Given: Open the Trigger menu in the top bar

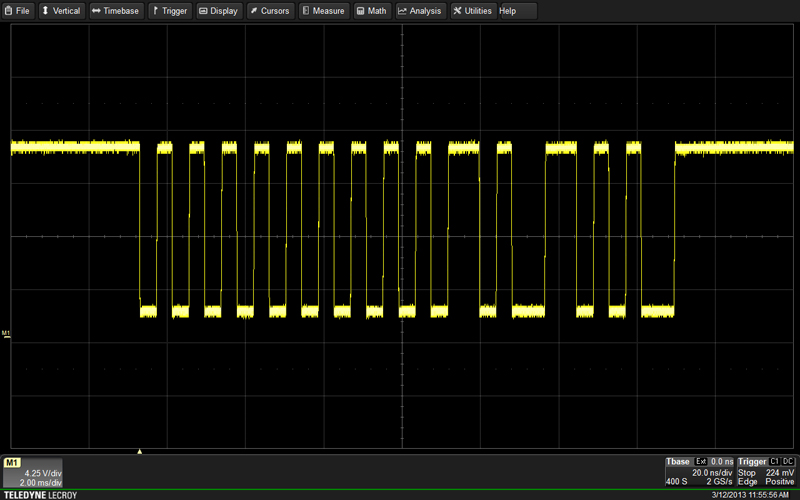Looking at the screenshot, I should (169, 11).
